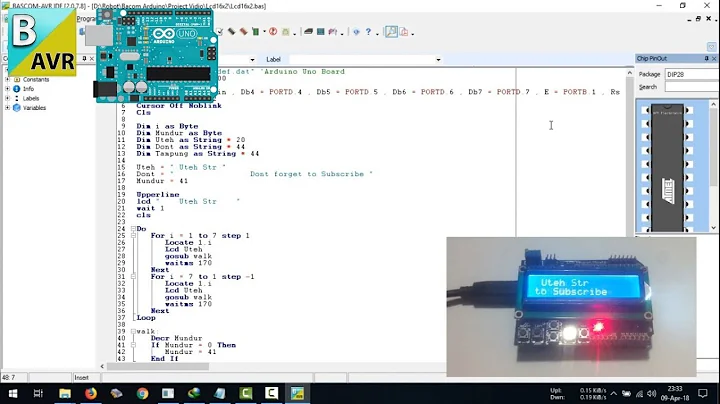Click the volume icon in system tray
Viewport: 720px width, 404px height.
(652, 393)
